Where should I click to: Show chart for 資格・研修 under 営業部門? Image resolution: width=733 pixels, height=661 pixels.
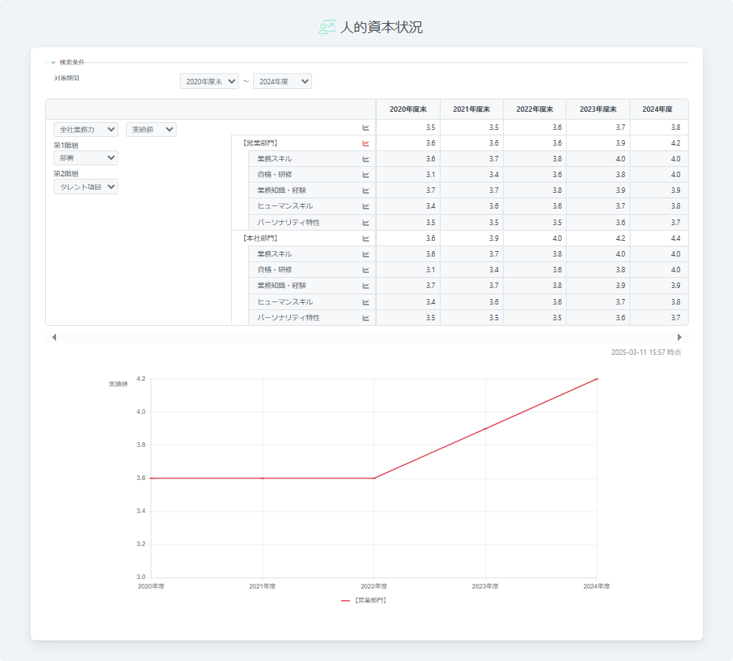[366, 175]
